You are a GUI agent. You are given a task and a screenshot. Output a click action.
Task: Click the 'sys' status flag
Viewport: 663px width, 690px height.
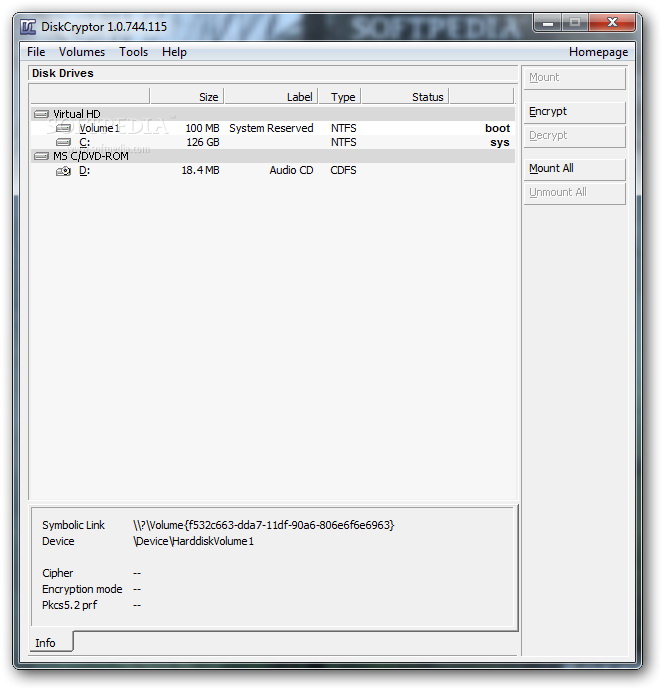(x=500, y=143)
